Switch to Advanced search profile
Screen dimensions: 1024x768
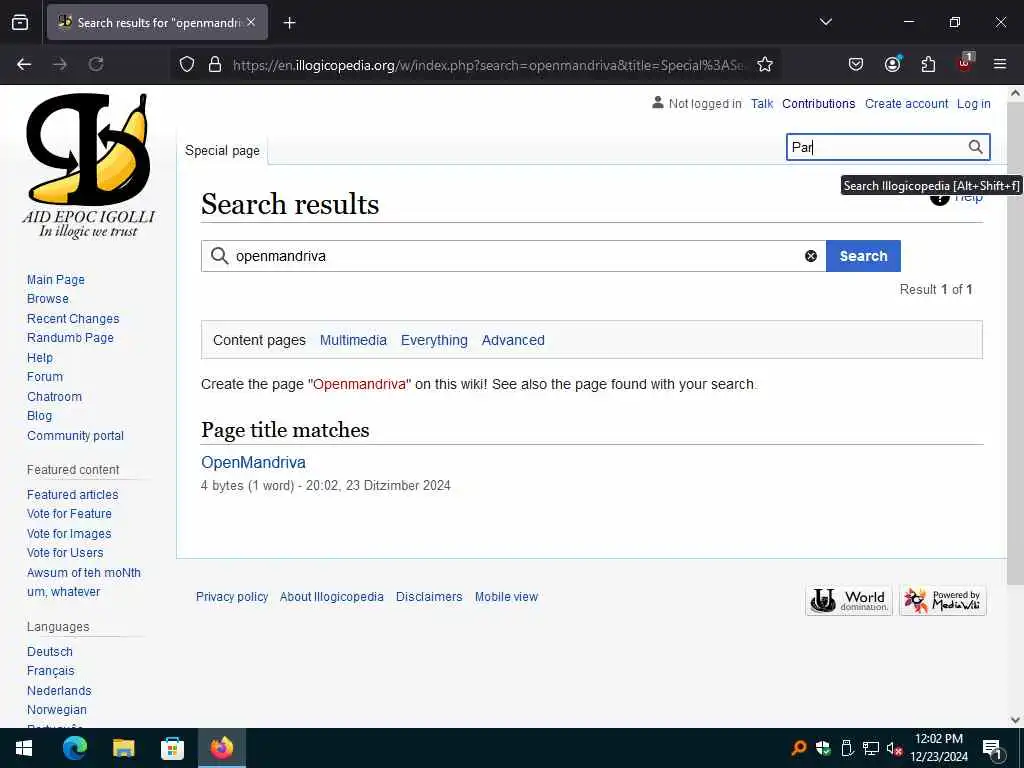513,340
